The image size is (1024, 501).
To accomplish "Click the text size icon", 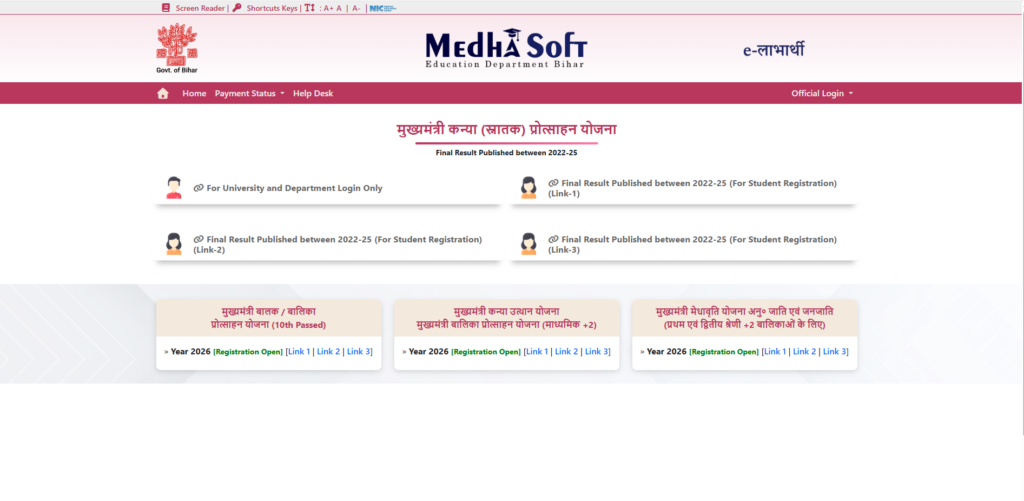I will [x=310, y=8].
